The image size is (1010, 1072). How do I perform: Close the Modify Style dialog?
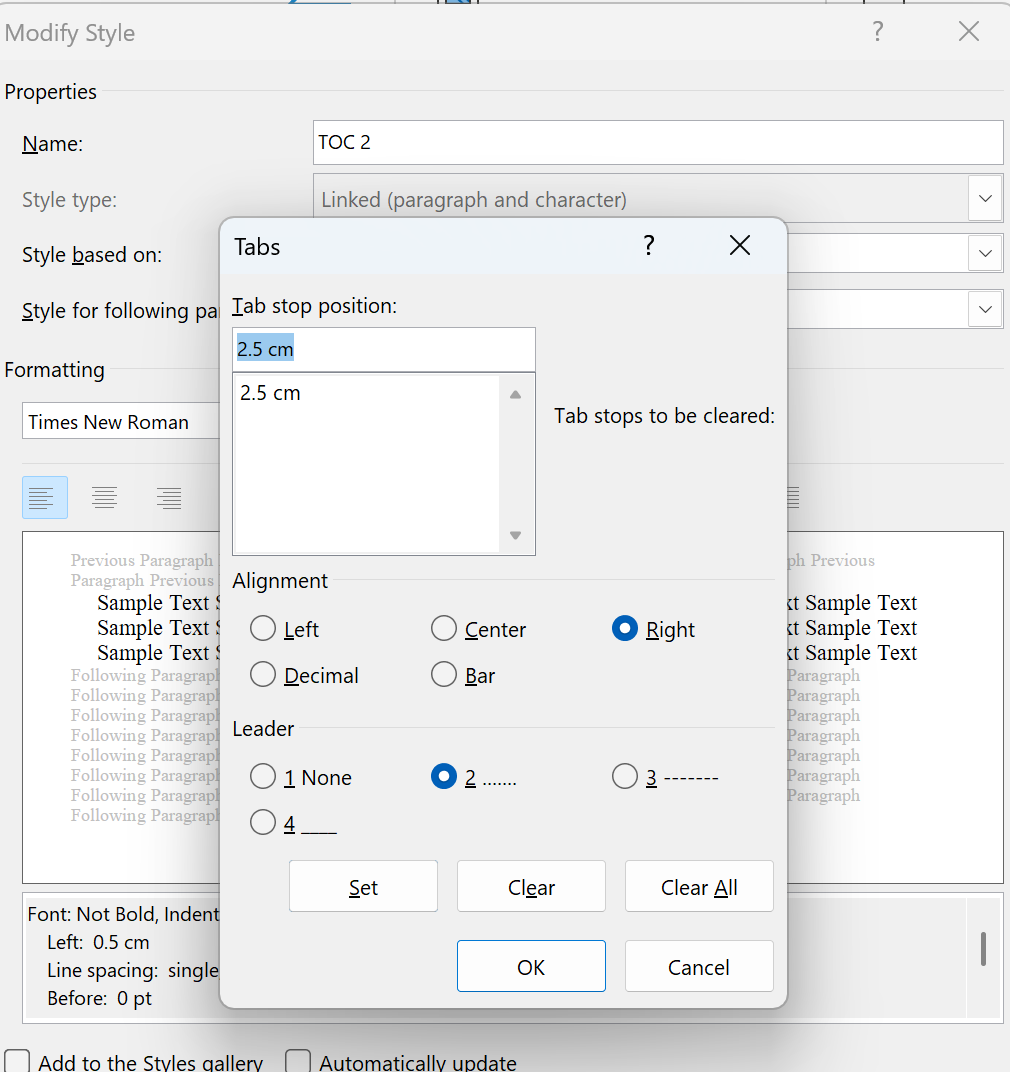pyautogui.click(x=968, y=31)
